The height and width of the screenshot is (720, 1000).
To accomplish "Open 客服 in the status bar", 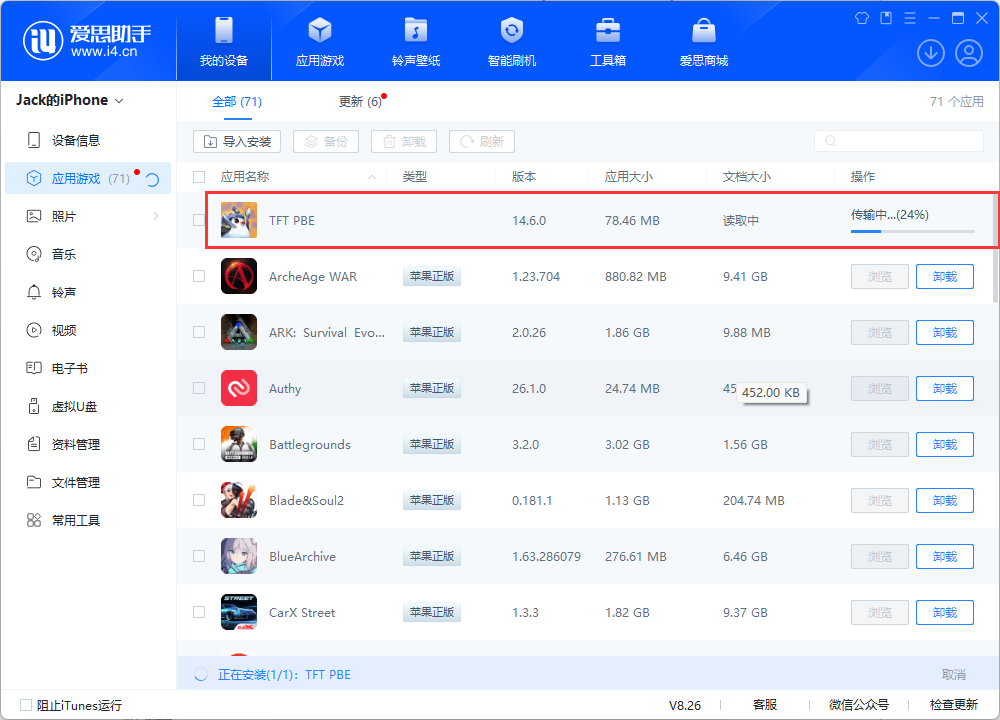I will pyautogui.click(x=765, y=705).
